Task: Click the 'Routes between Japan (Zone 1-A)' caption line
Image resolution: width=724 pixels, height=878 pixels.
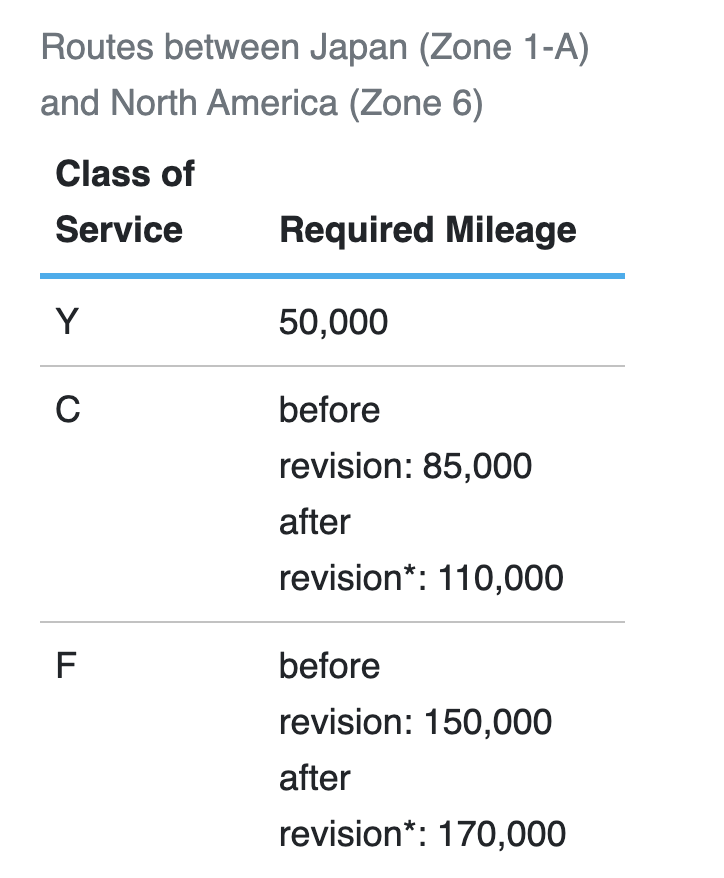Action: pos(314,47)
